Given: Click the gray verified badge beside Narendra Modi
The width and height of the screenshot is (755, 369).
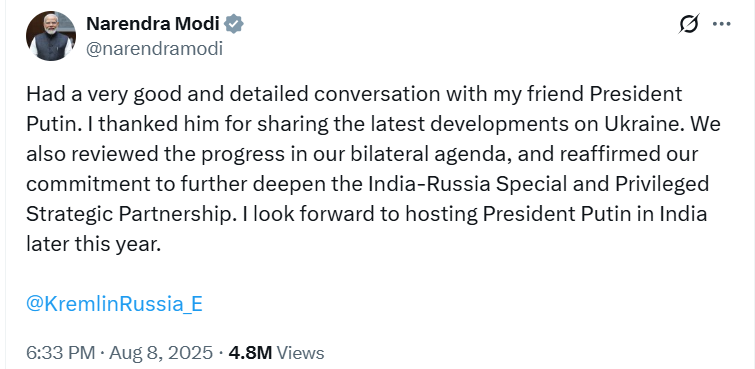Looking at the screenshot, I should [234, 24].
